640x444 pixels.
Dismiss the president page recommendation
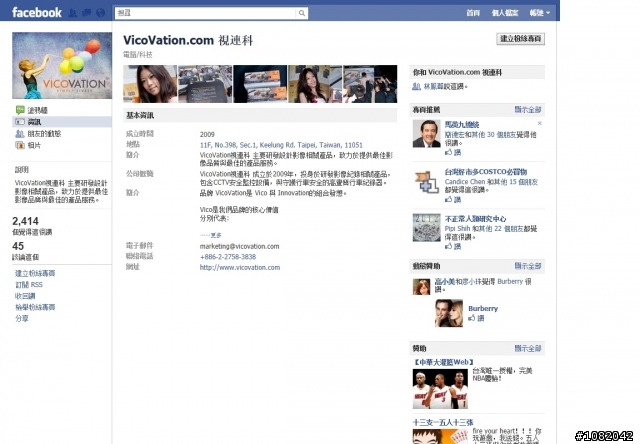540,123
